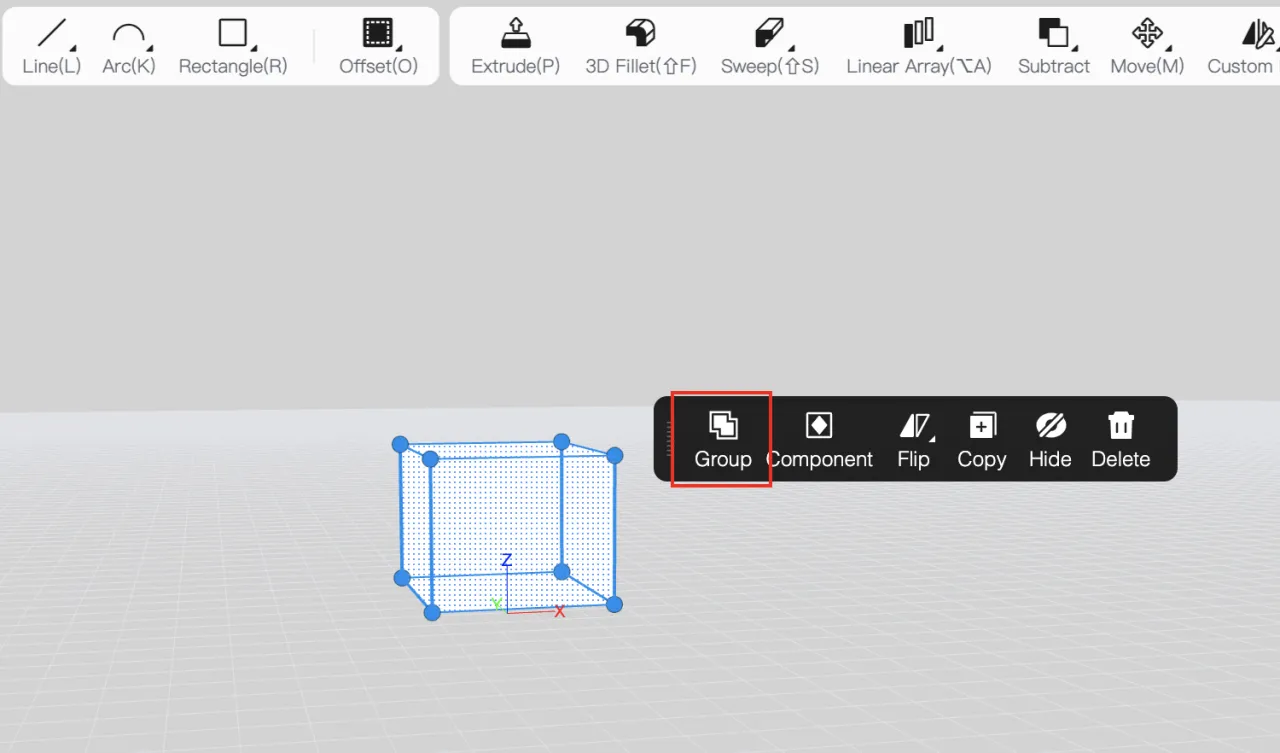Image resolution: width=1280 pixels, height=753 pixels.
Task: Choose the Rectangle drawing tool
Action: click(232, 46)
